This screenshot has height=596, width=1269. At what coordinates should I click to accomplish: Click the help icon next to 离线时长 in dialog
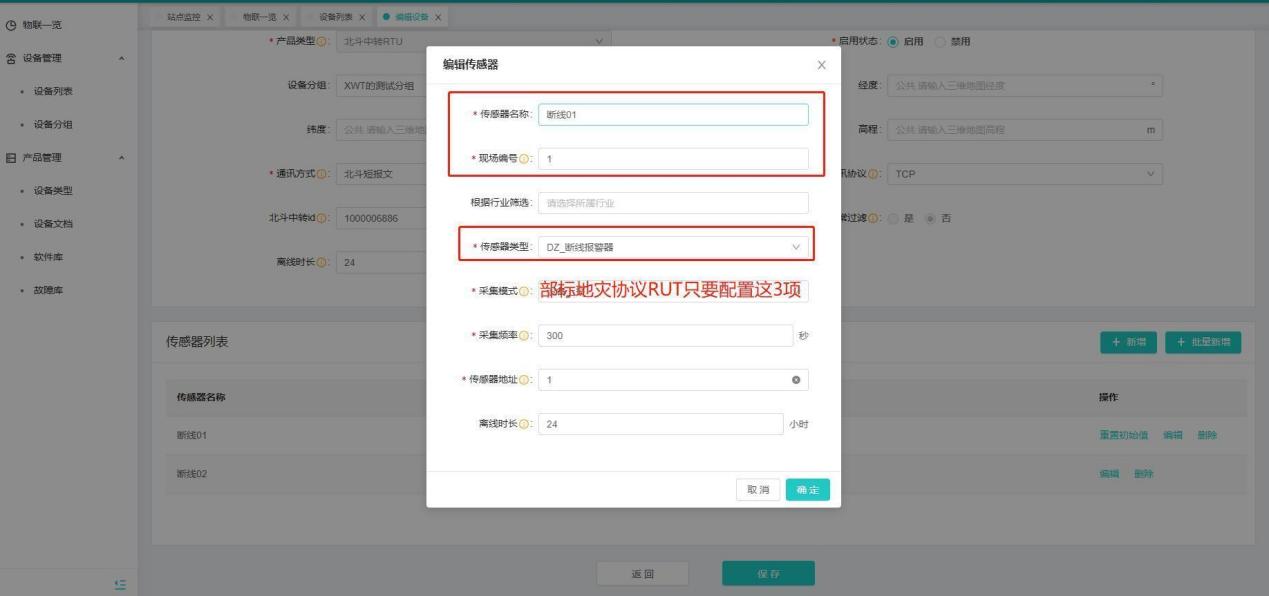[529, 424]
